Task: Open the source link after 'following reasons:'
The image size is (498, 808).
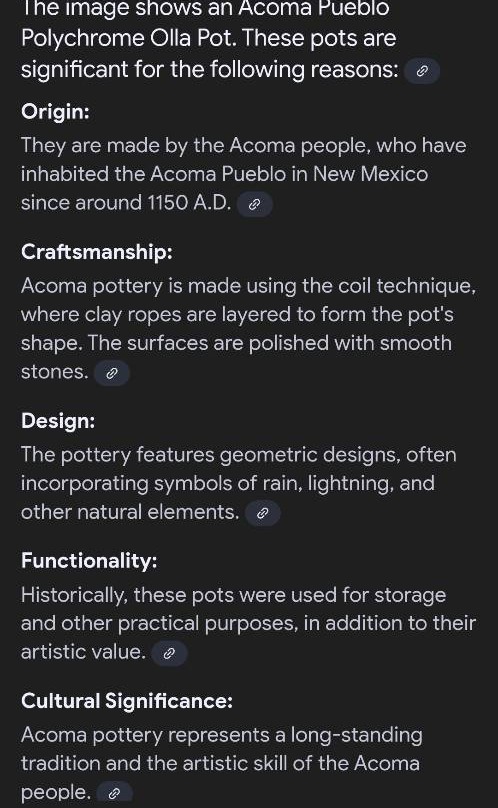Action: click(x=422, y=71)
